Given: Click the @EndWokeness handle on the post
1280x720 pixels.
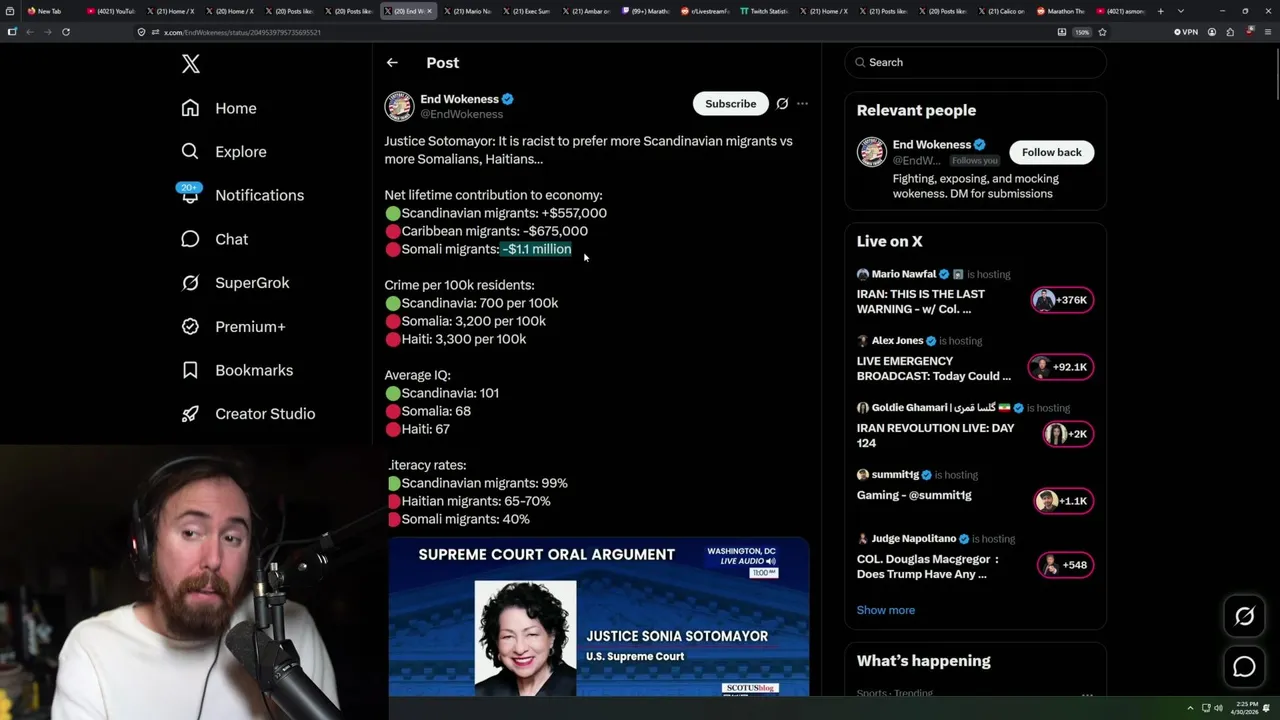Looking at the screenshot, I should tap(461, 114).
